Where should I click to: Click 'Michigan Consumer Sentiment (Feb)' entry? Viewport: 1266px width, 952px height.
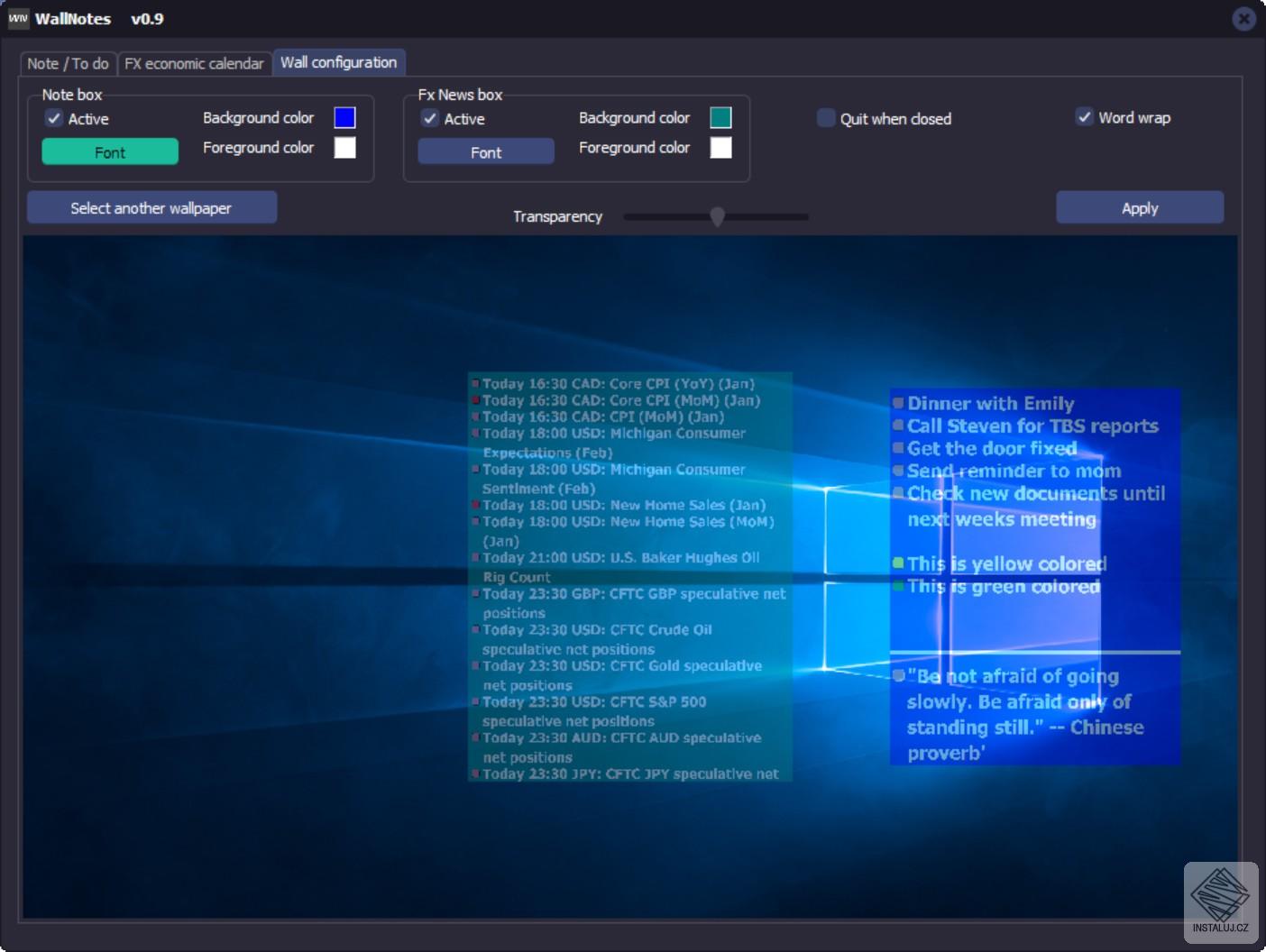click(x=613, y=479)
